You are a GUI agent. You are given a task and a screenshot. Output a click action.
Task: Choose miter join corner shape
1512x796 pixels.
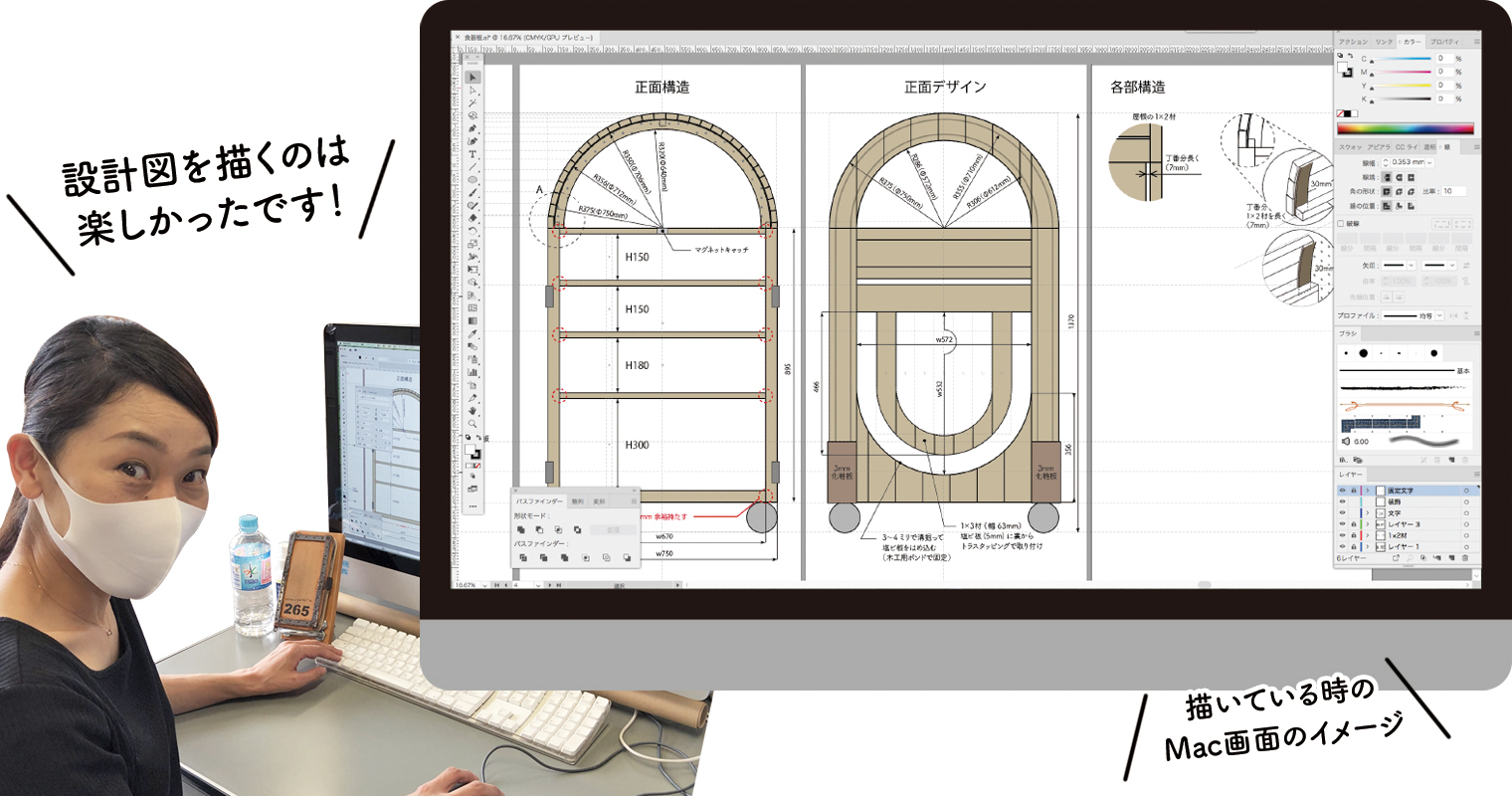point(1387,191)
